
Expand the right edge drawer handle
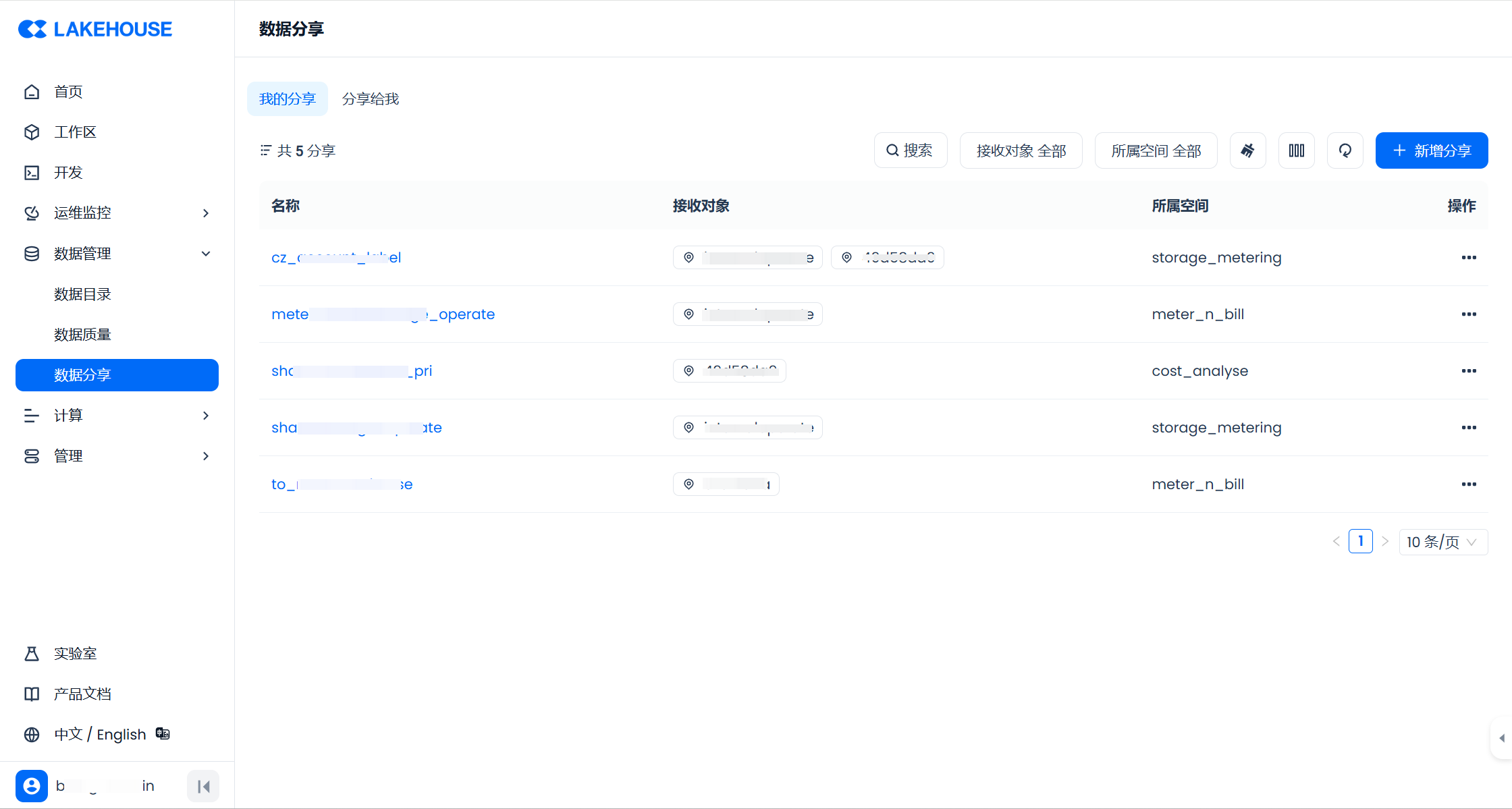point(1501,738)
